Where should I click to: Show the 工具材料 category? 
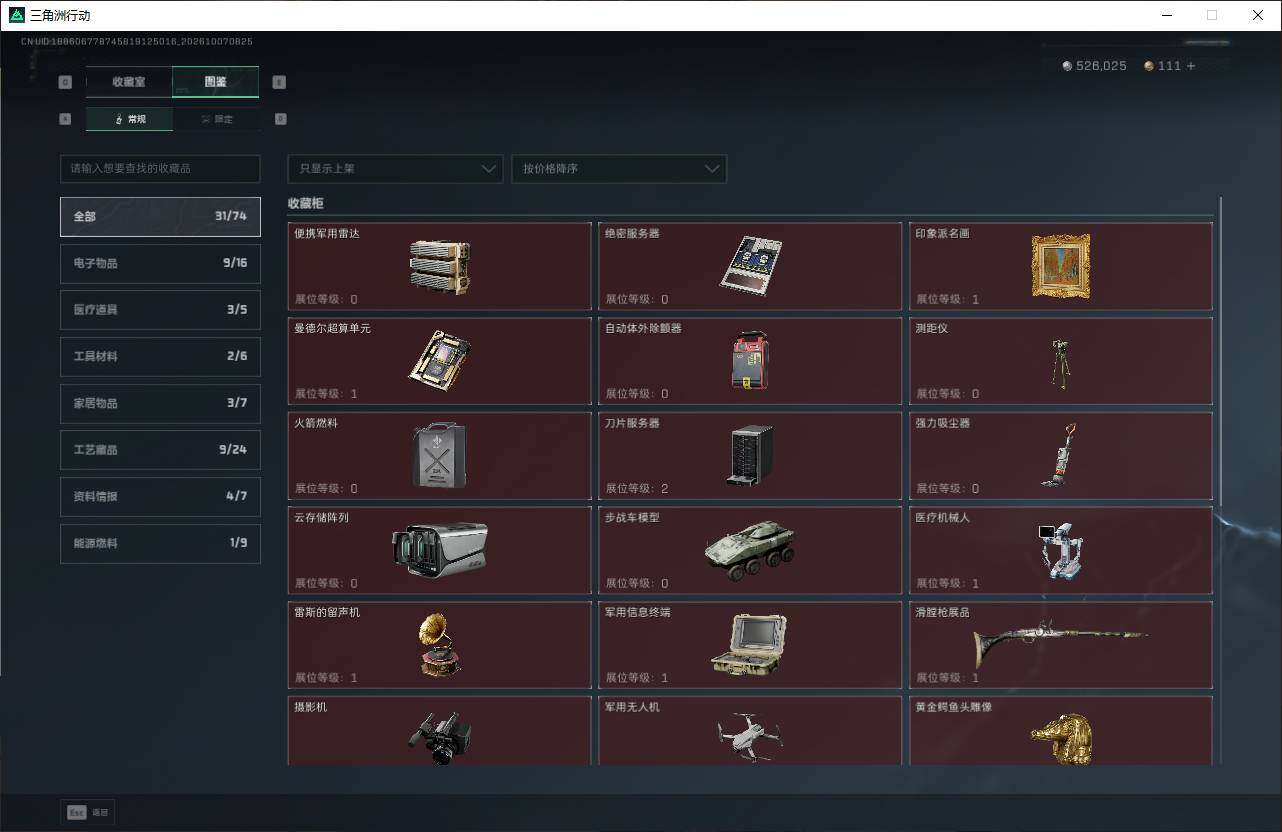160,356
